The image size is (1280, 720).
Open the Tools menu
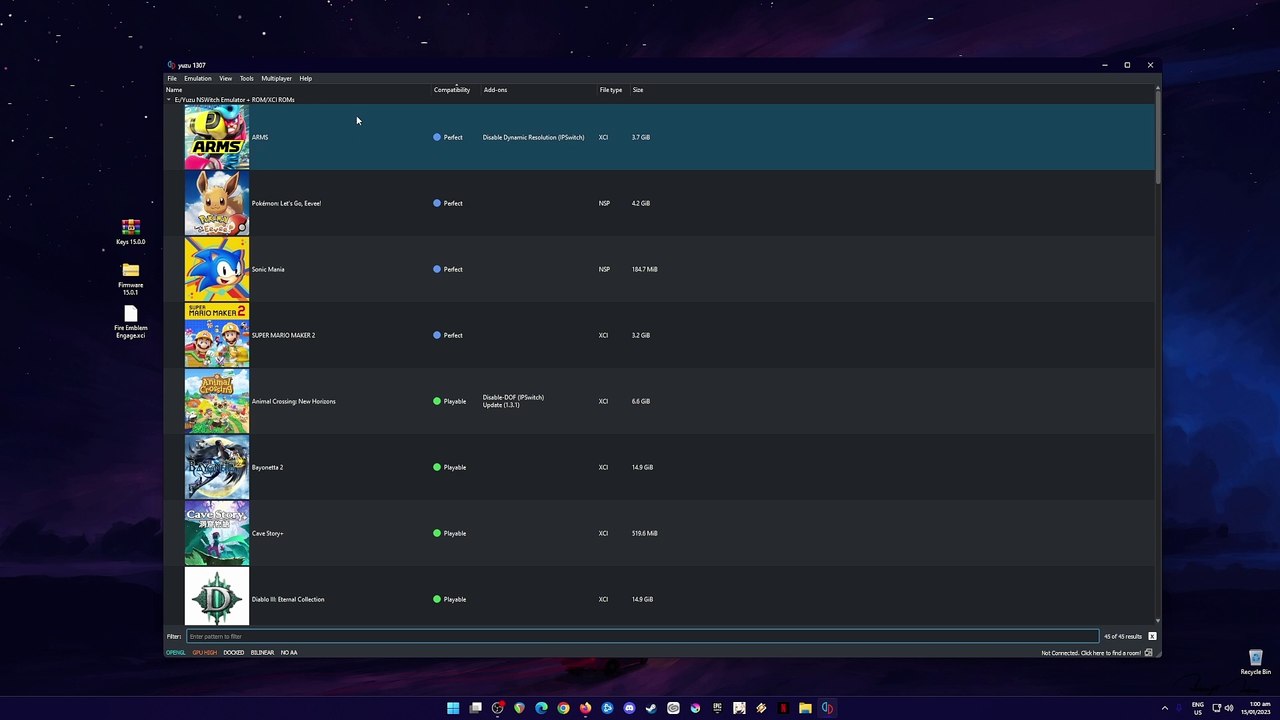pos(246,78)
